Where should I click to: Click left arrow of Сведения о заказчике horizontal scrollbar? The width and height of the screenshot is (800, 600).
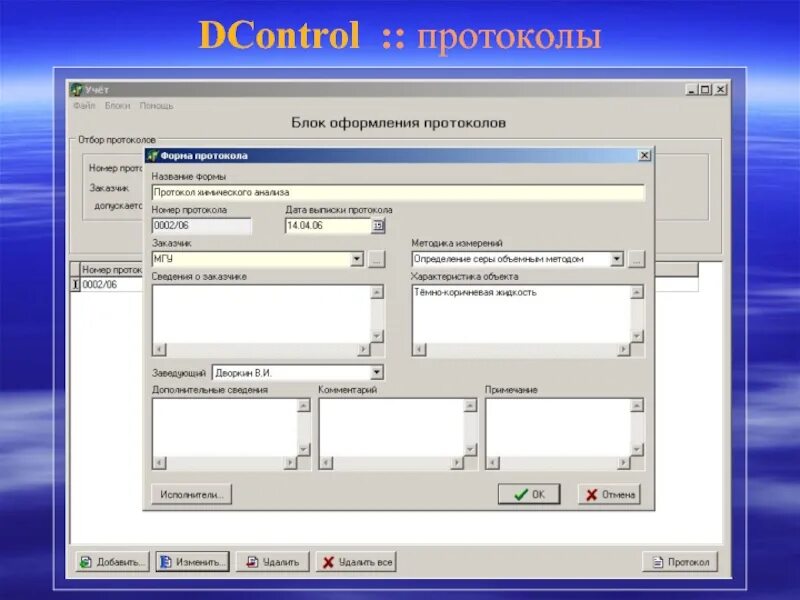point(159,349)
